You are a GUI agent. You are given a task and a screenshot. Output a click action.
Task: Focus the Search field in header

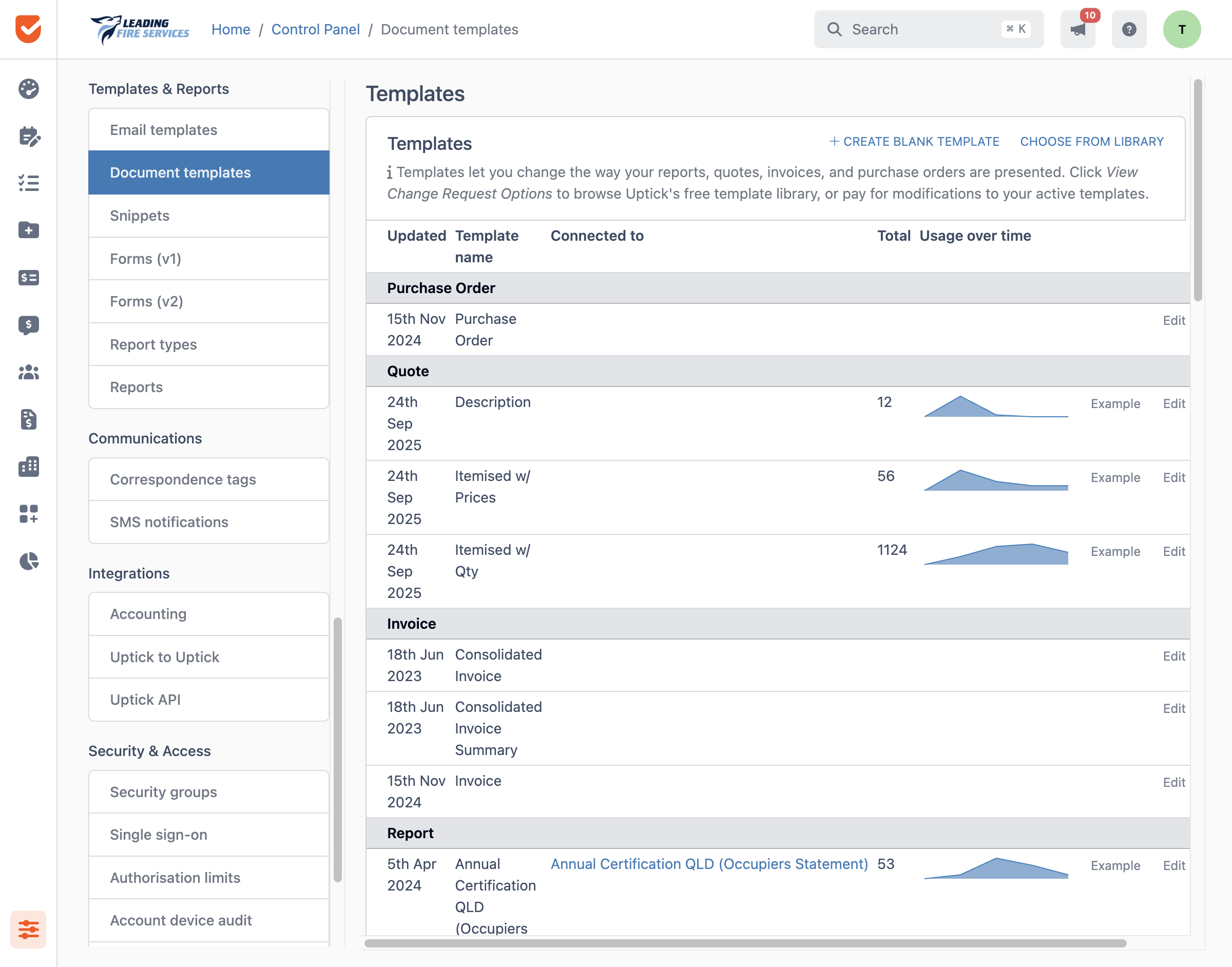pyautogui.click(x=929, y=29)
